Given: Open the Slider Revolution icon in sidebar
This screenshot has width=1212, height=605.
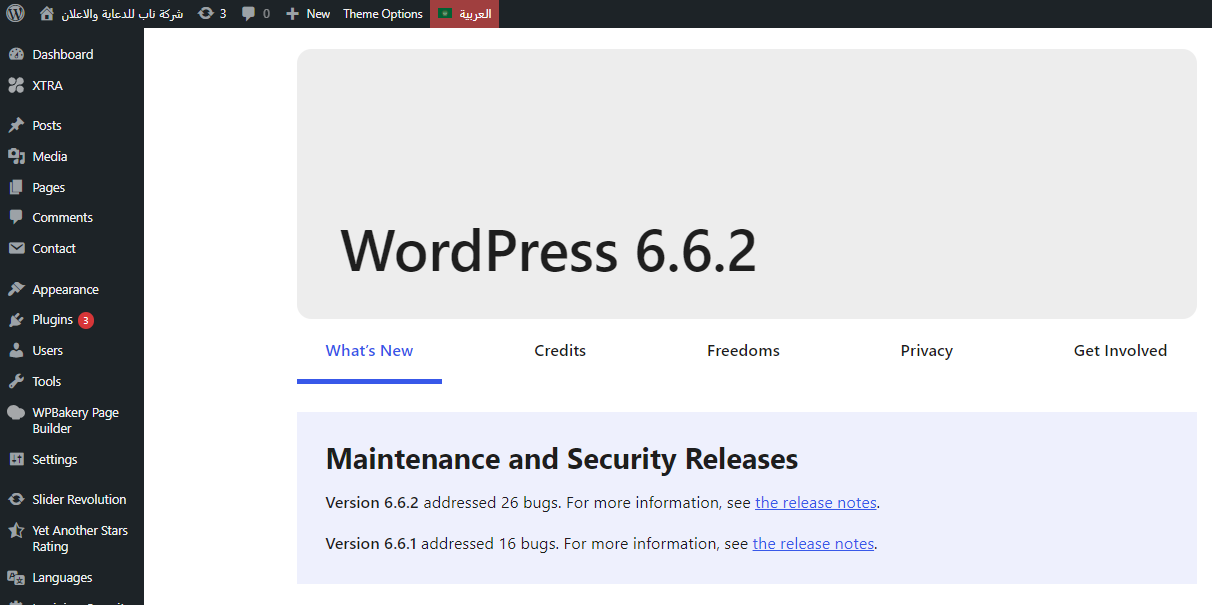Looking at the screenshot, I should (x=16, y=500).
